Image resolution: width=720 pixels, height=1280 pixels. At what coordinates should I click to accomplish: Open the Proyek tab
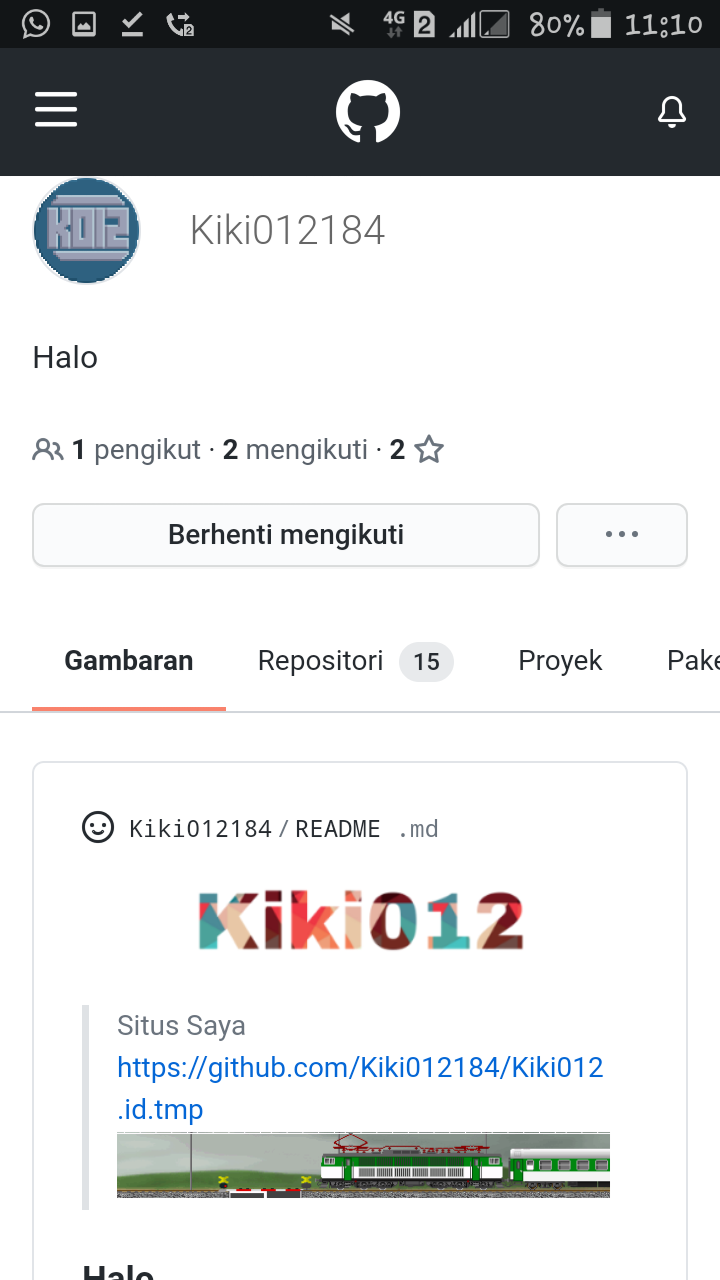click(560, 661)
